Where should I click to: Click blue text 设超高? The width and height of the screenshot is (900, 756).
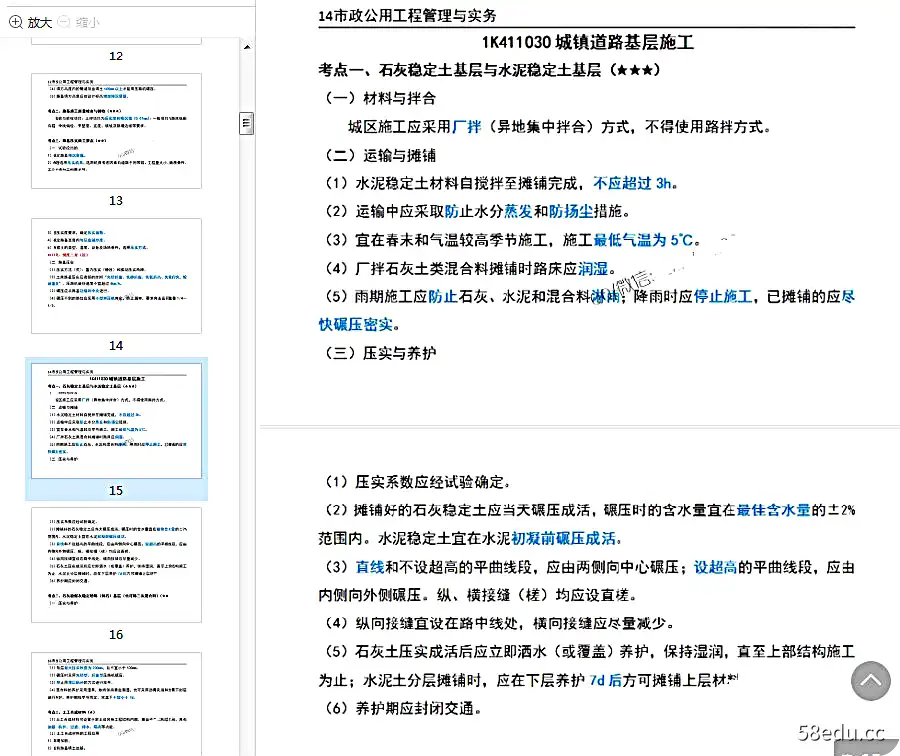click(715, 567)
